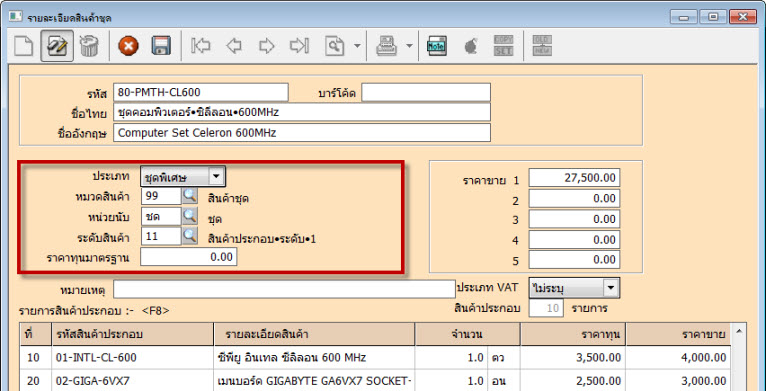Click cost cell 2,500.00

[573, 381]
